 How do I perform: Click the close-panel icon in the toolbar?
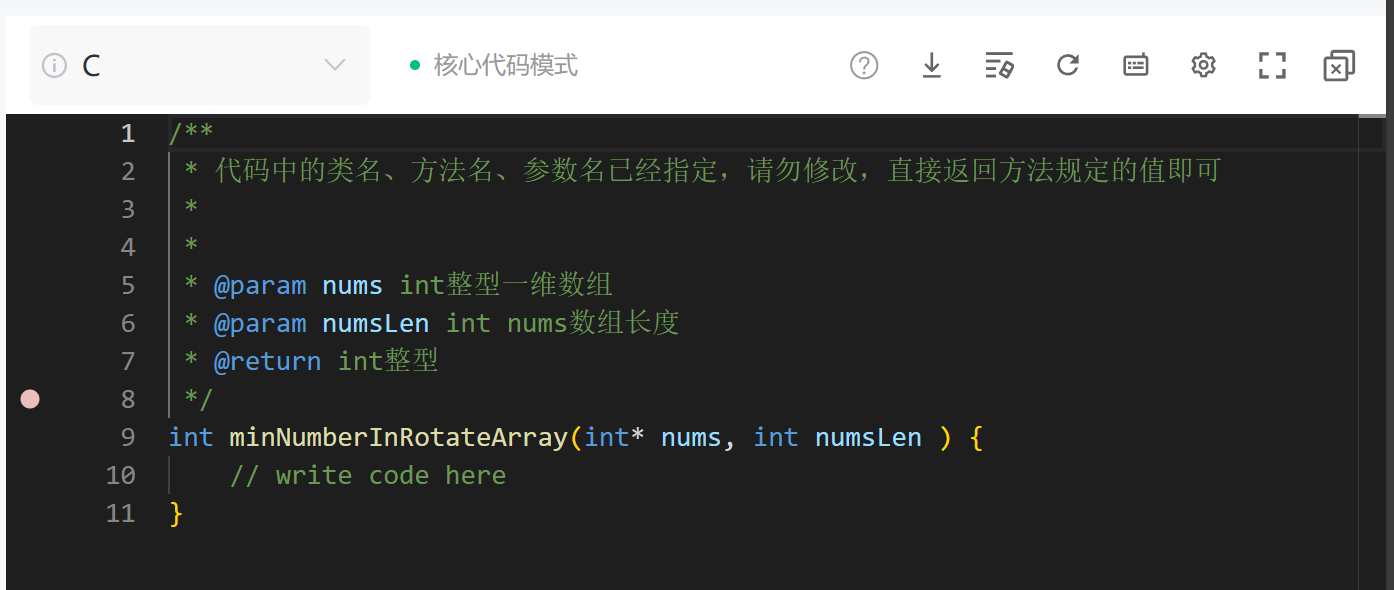1339,66
